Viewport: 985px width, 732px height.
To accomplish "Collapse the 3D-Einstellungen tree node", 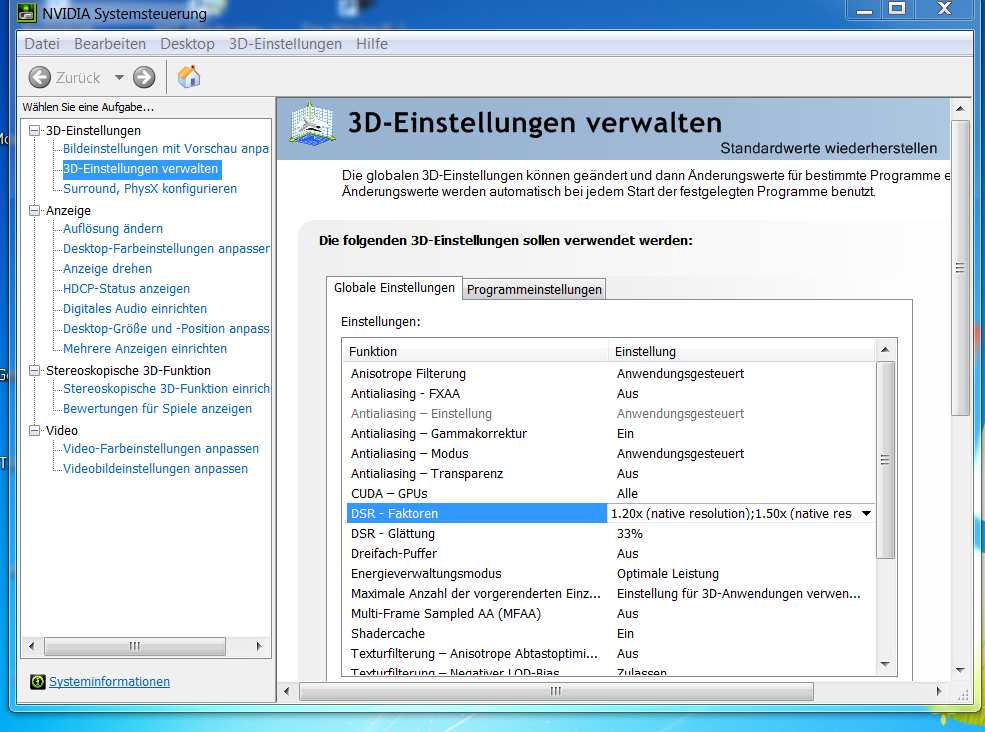I will [x=35, y=131].
